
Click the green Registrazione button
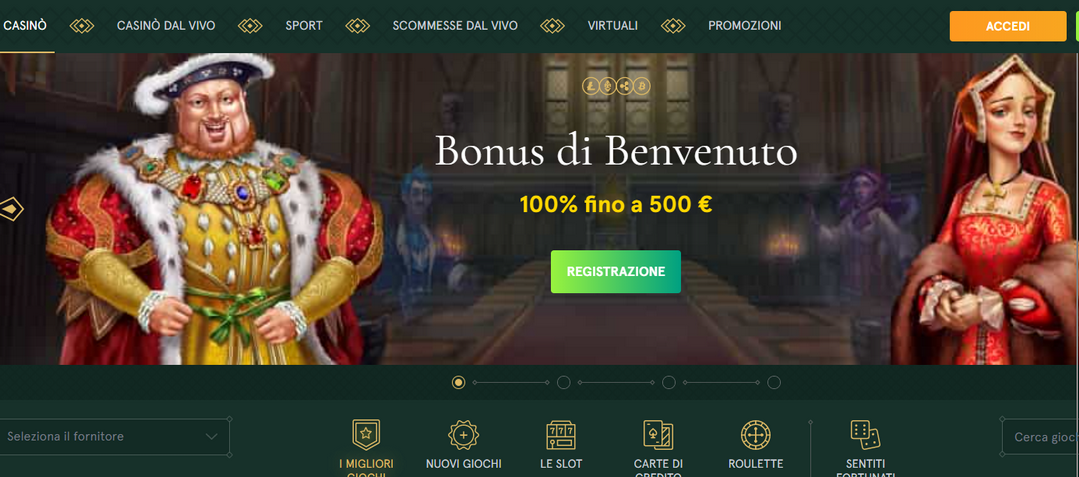pos(616,272)
